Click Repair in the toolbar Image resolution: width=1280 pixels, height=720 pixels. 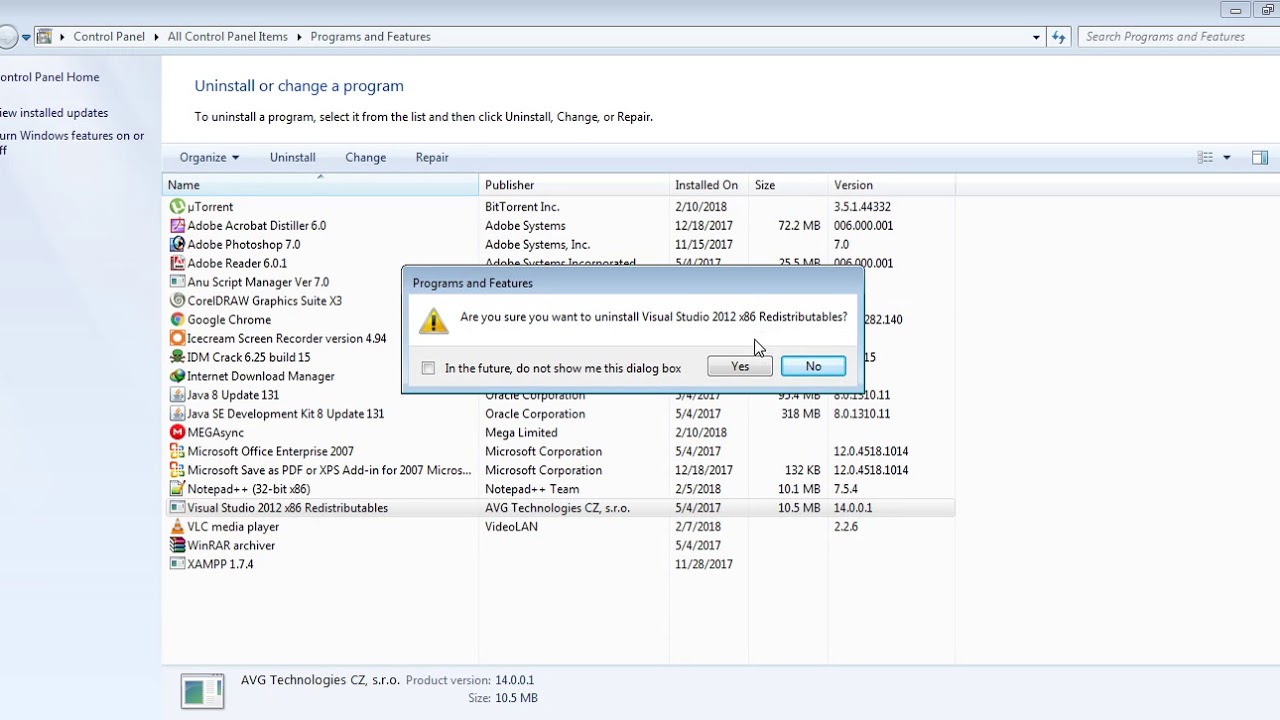coord(432,157)
